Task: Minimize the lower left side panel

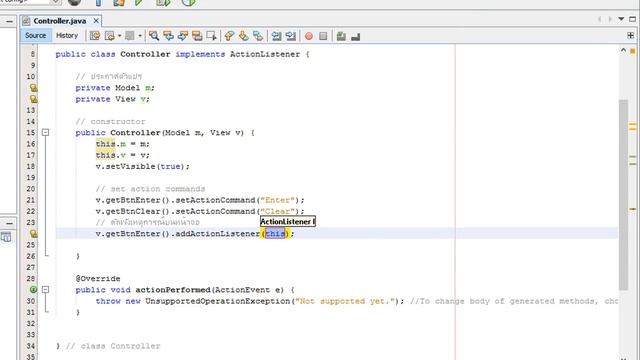Action: (x=9, y=223)
